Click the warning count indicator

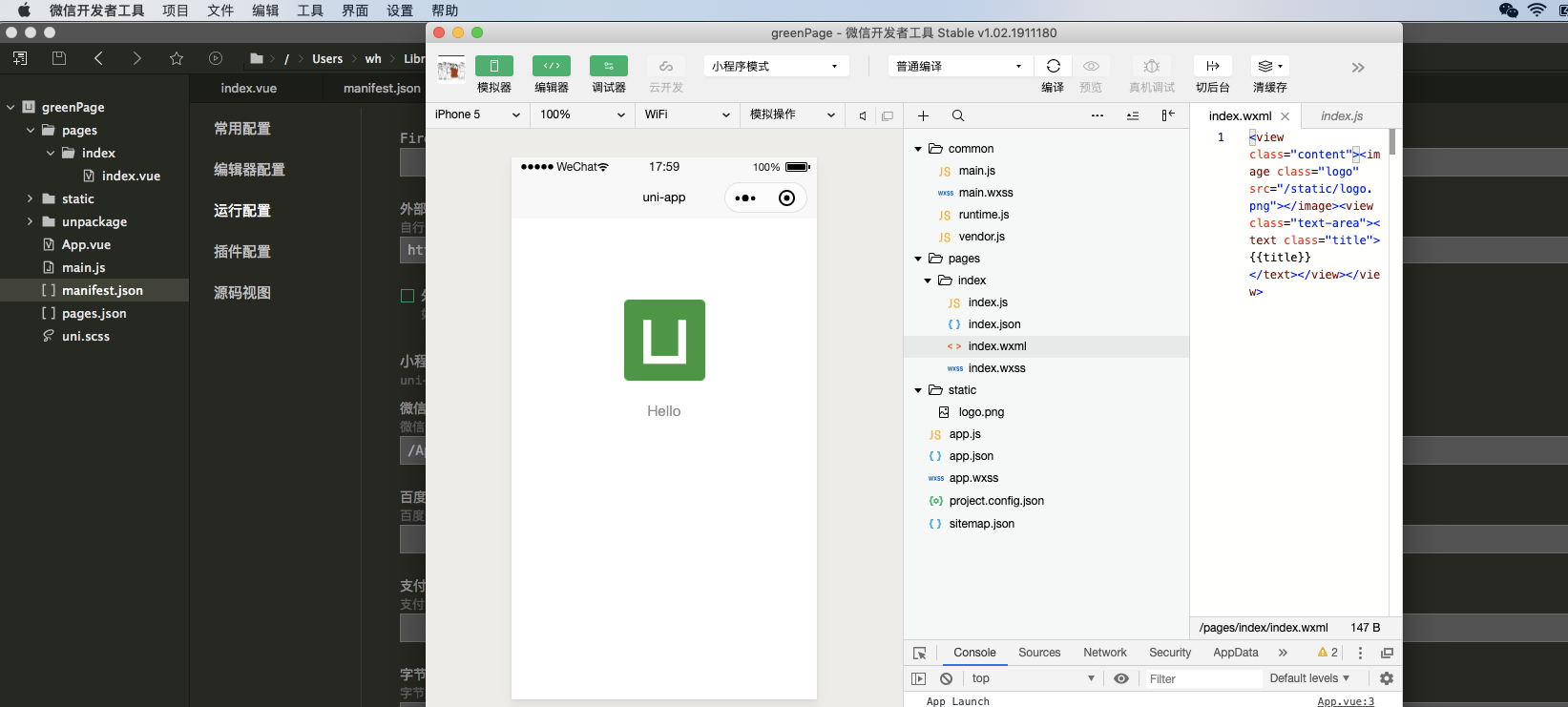point(1328,653)
